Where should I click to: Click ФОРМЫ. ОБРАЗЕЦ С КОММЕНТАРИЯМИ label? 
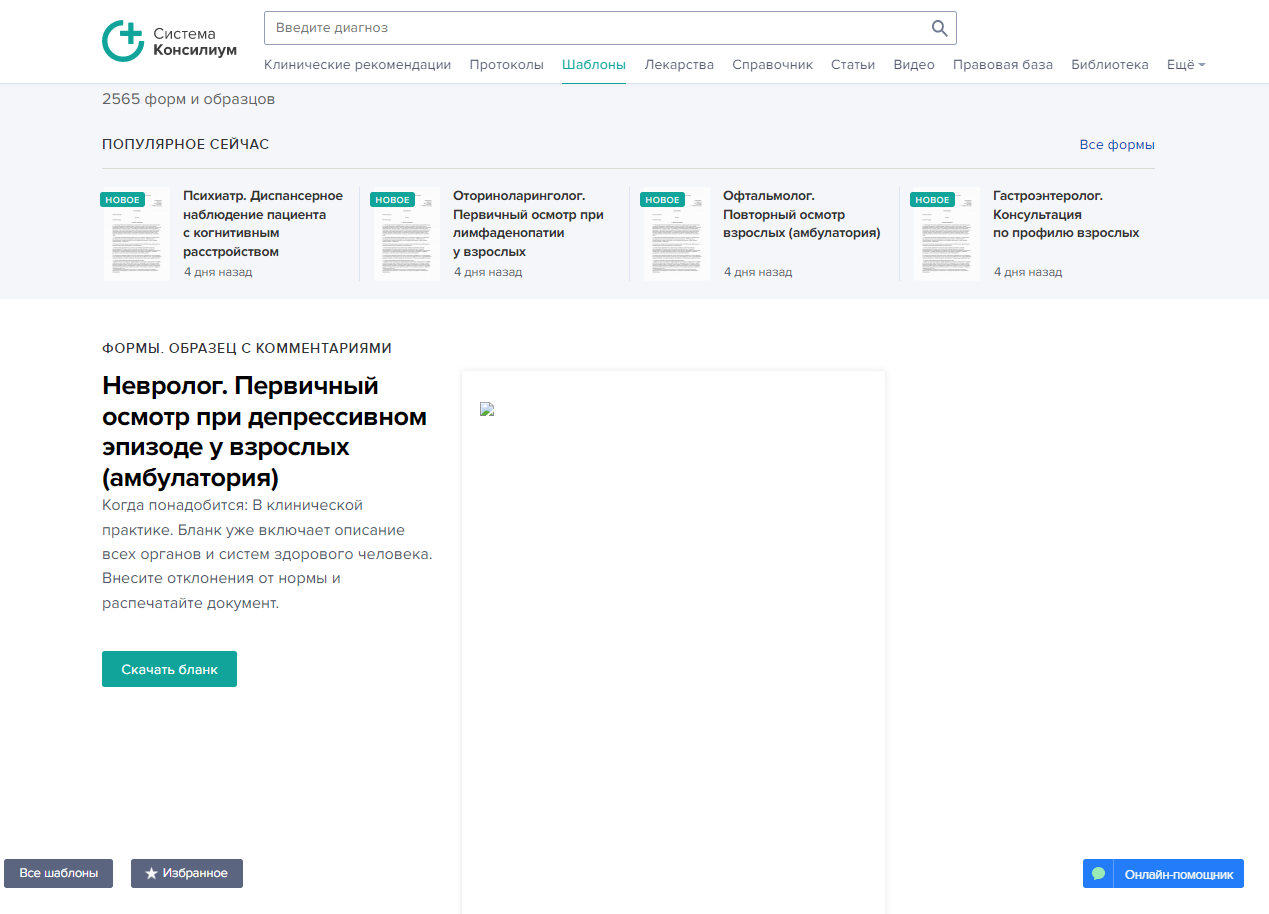pyautogui.click(x=247, y=348)
